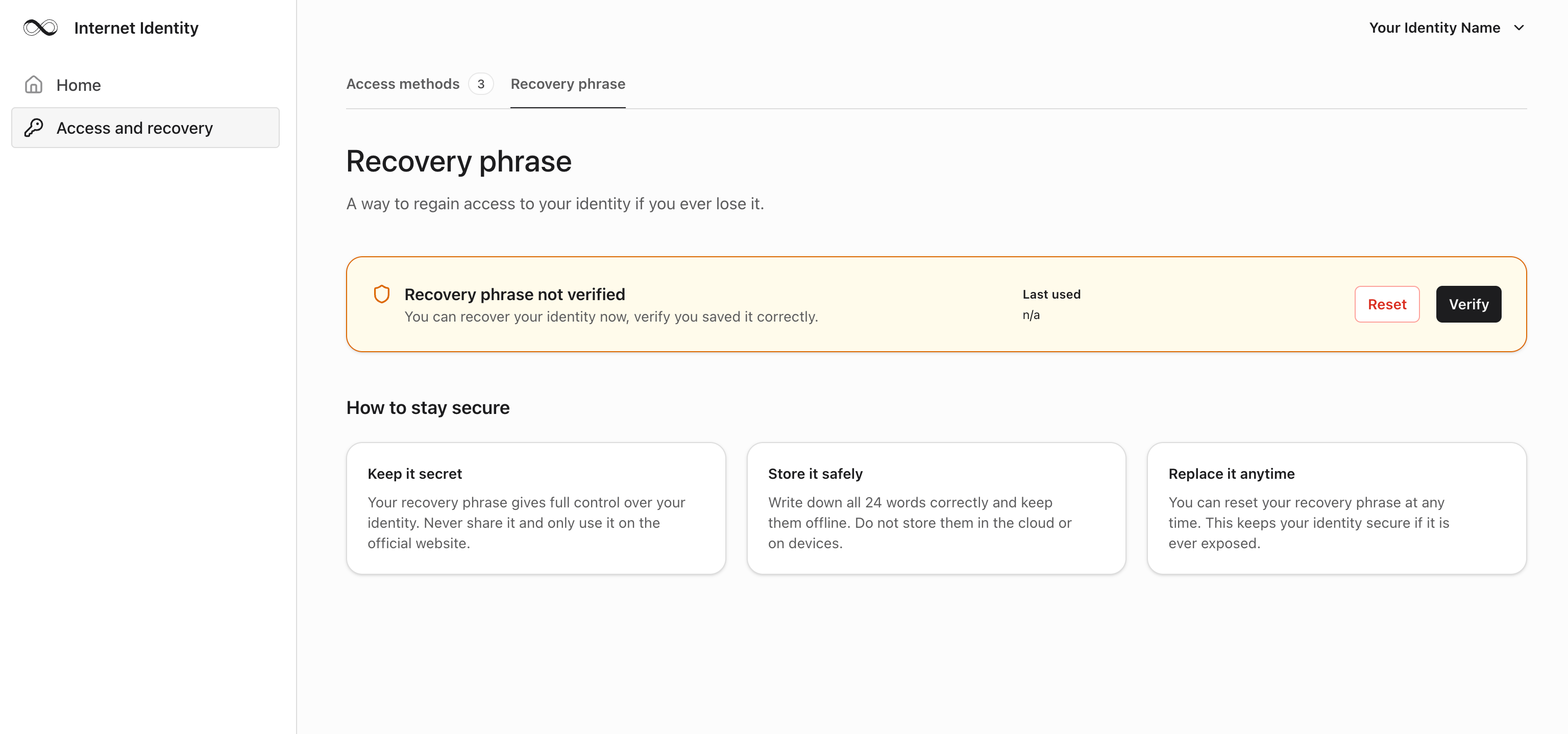Click the key icon in sidebar

click(34, 128)
